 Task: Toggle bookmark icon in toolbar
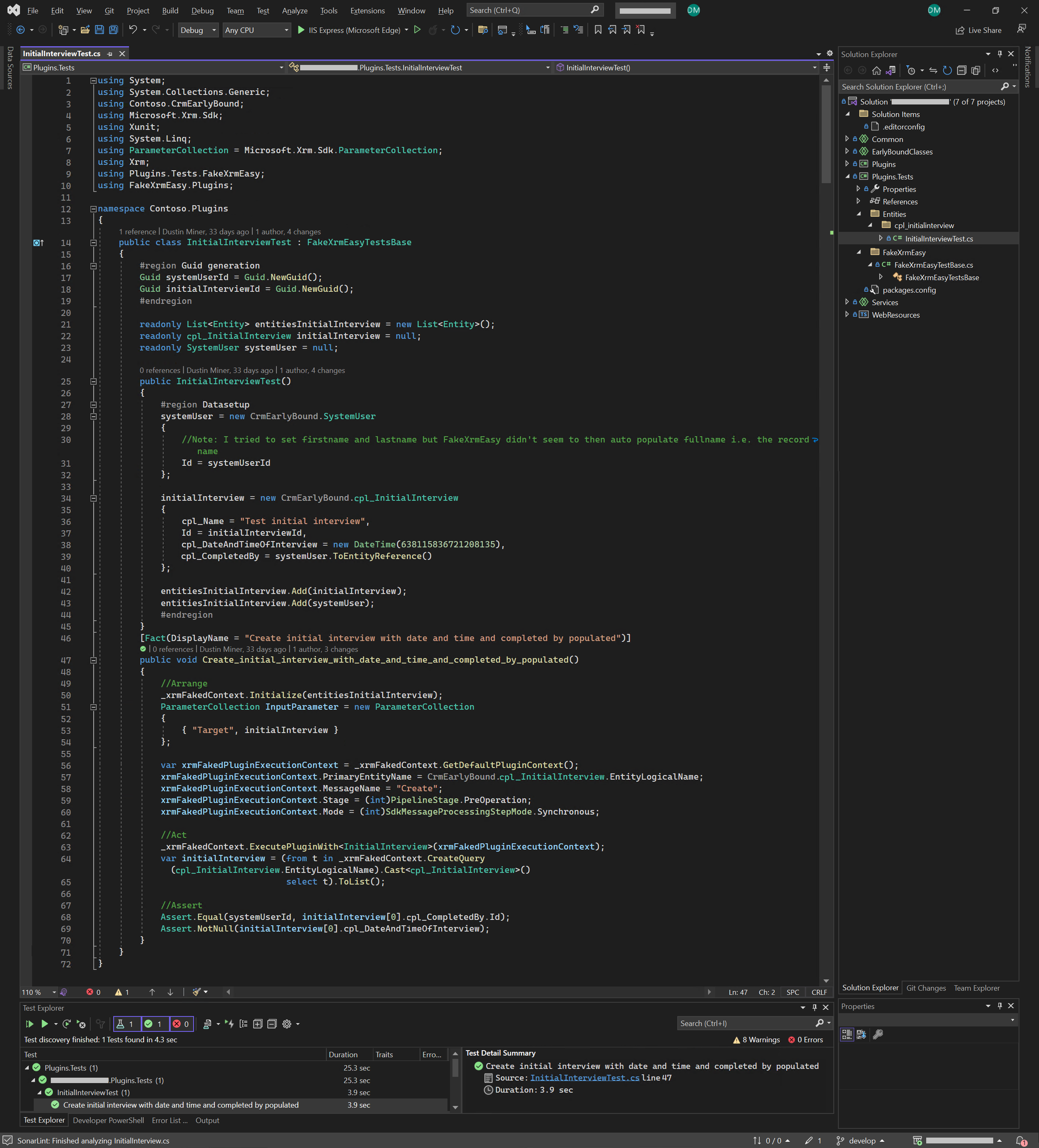coord(598,30)
